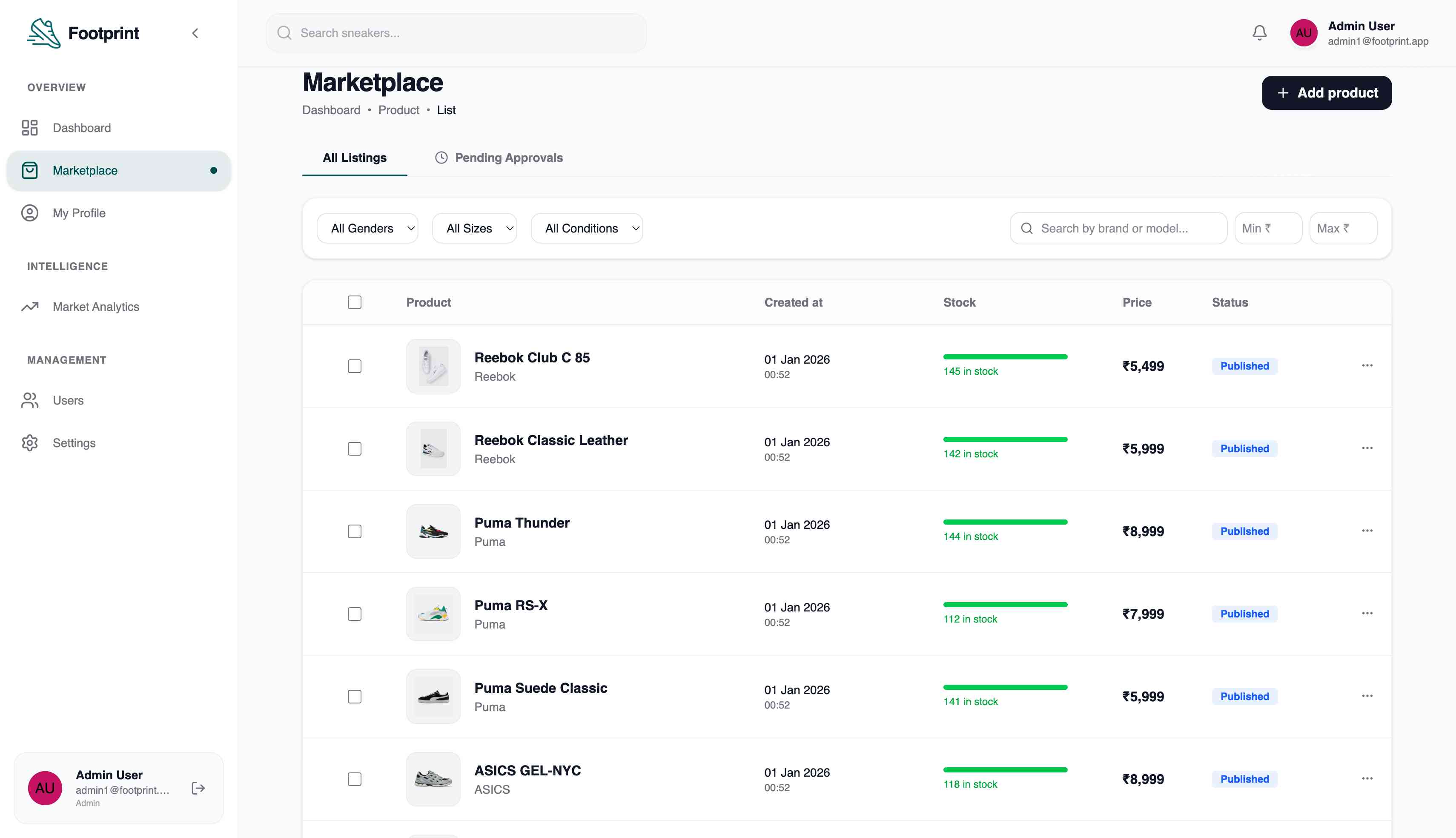This screenshot has height=838, width=1456.
Task: Expand the All Genders dropdown
Action: click(367, 229)
